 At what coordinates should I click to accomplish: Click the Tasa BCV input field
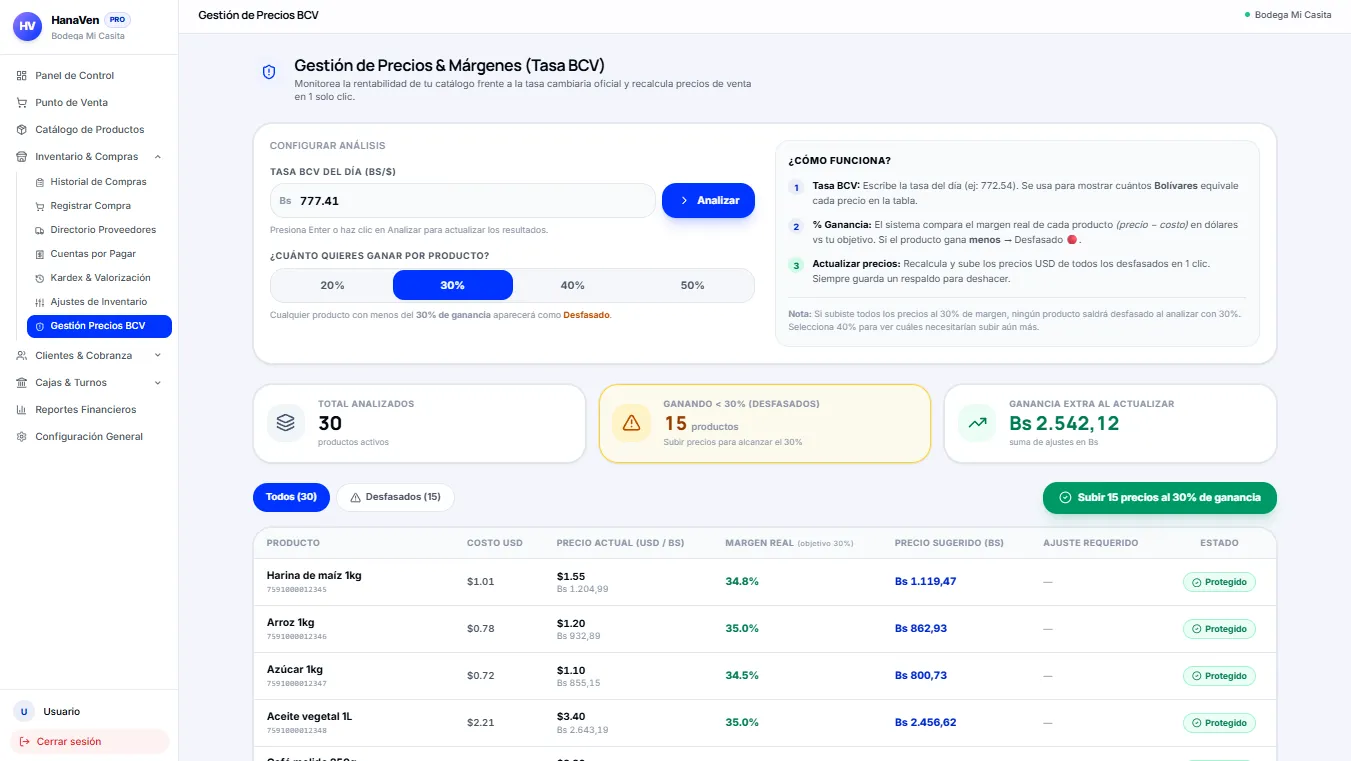click(x=463, y=201)
